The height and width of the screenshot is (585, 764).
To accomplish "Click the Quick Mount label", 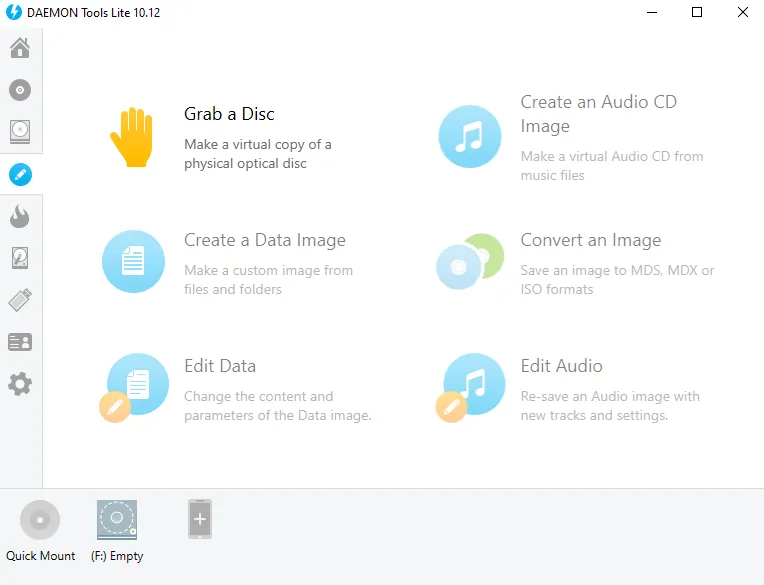I will click(40, 556).
